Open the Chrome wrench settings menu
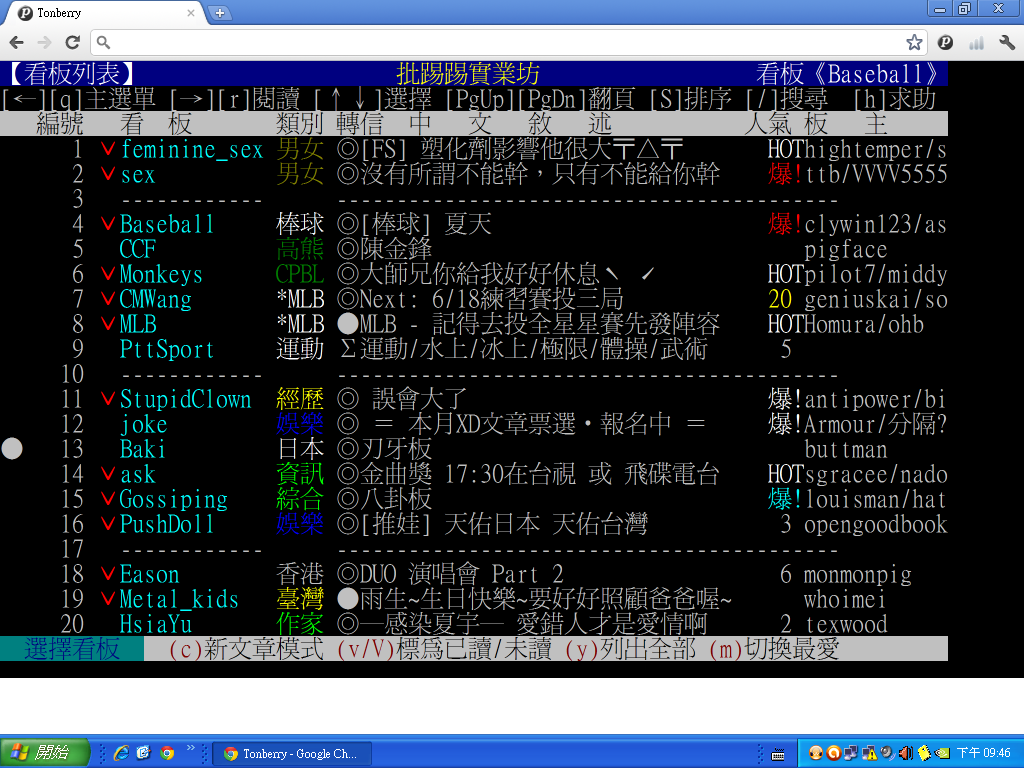1024x768 pixels. [1007, 42]
